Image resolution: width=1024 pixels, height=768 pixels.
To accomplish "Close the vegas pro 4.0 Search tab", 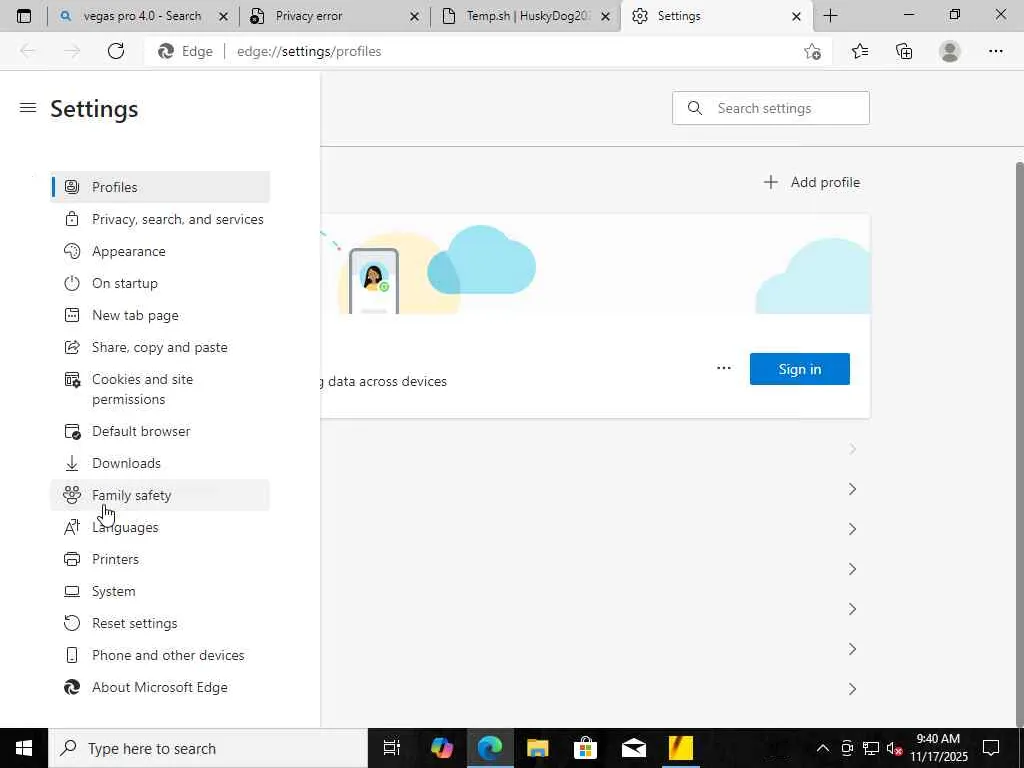I will pos(223,17).
